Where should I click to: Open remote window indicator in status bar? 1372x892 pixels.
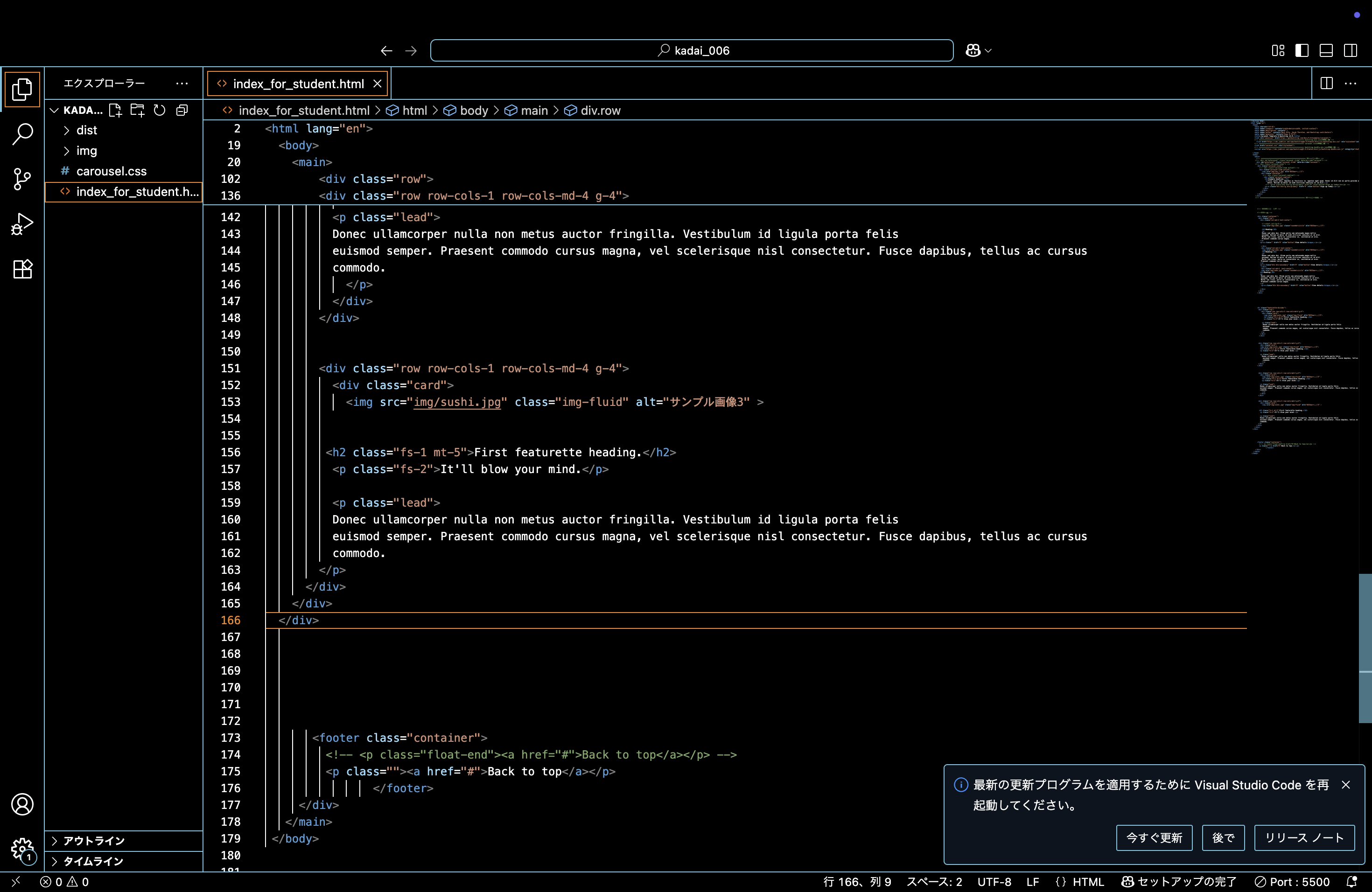coord(16,882)
